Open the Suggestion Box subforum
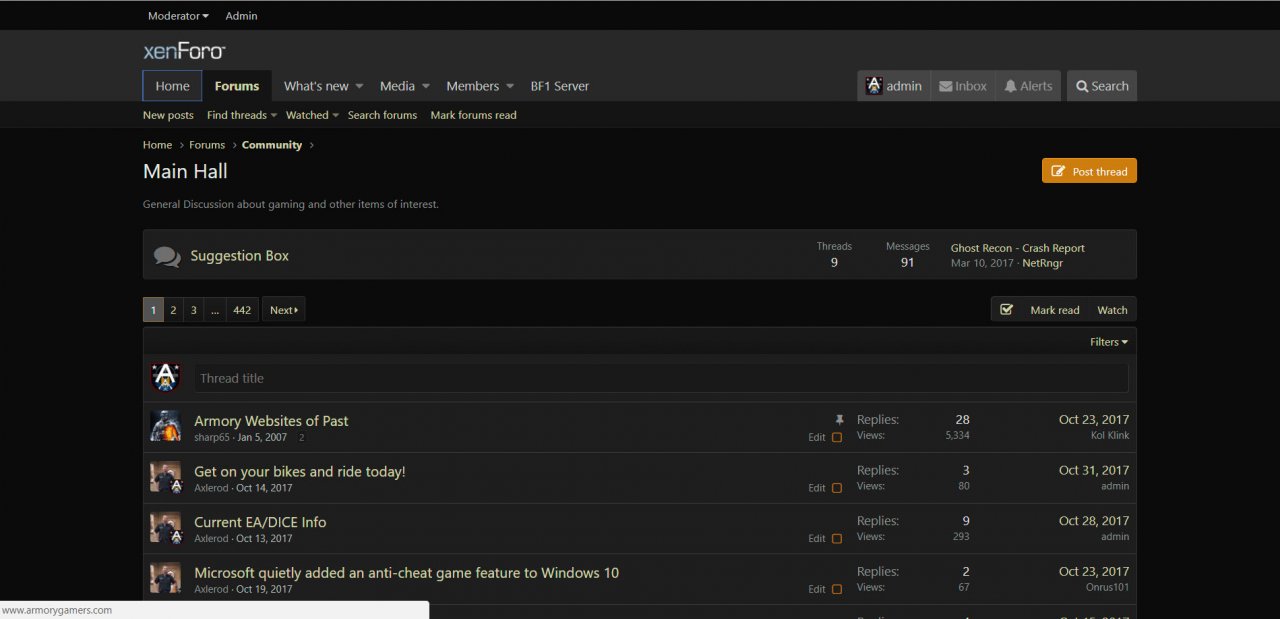1280x619 pixels. click(x=240, y=256)
